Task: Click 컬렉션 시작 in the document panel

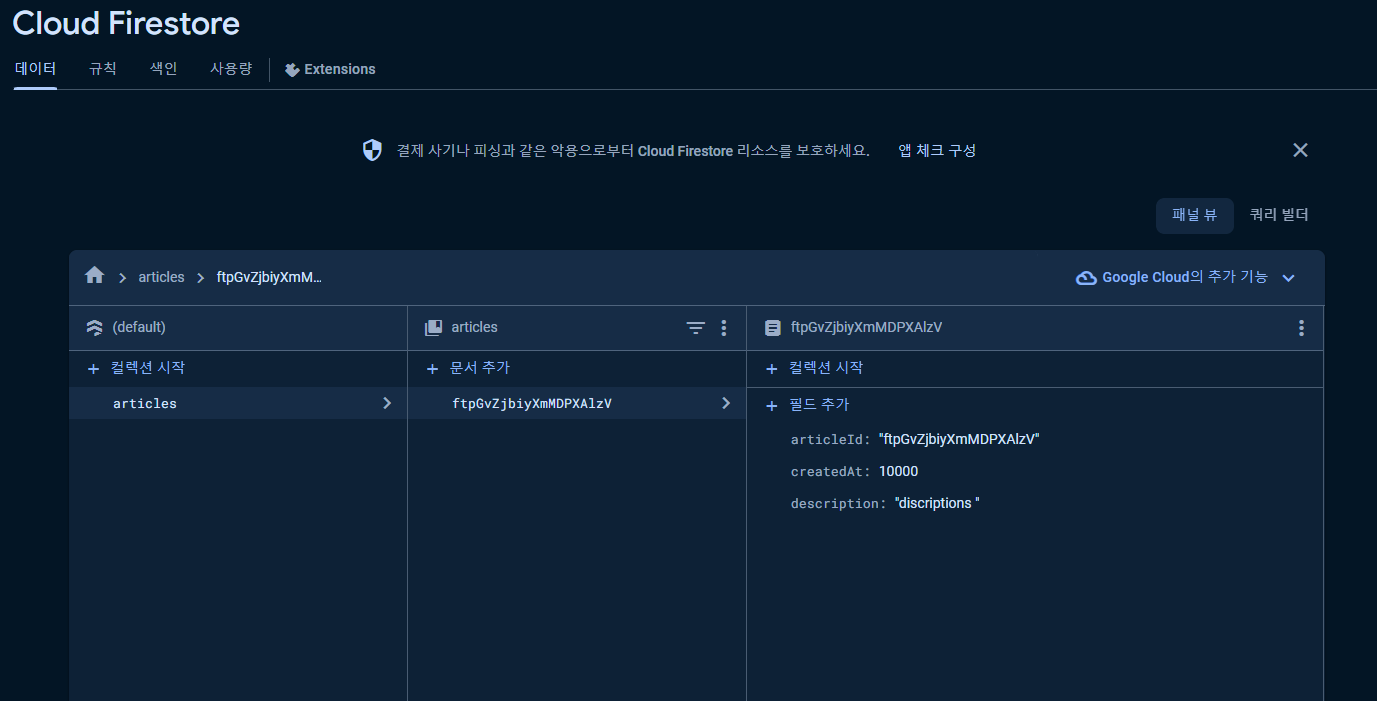Action: 826,368
